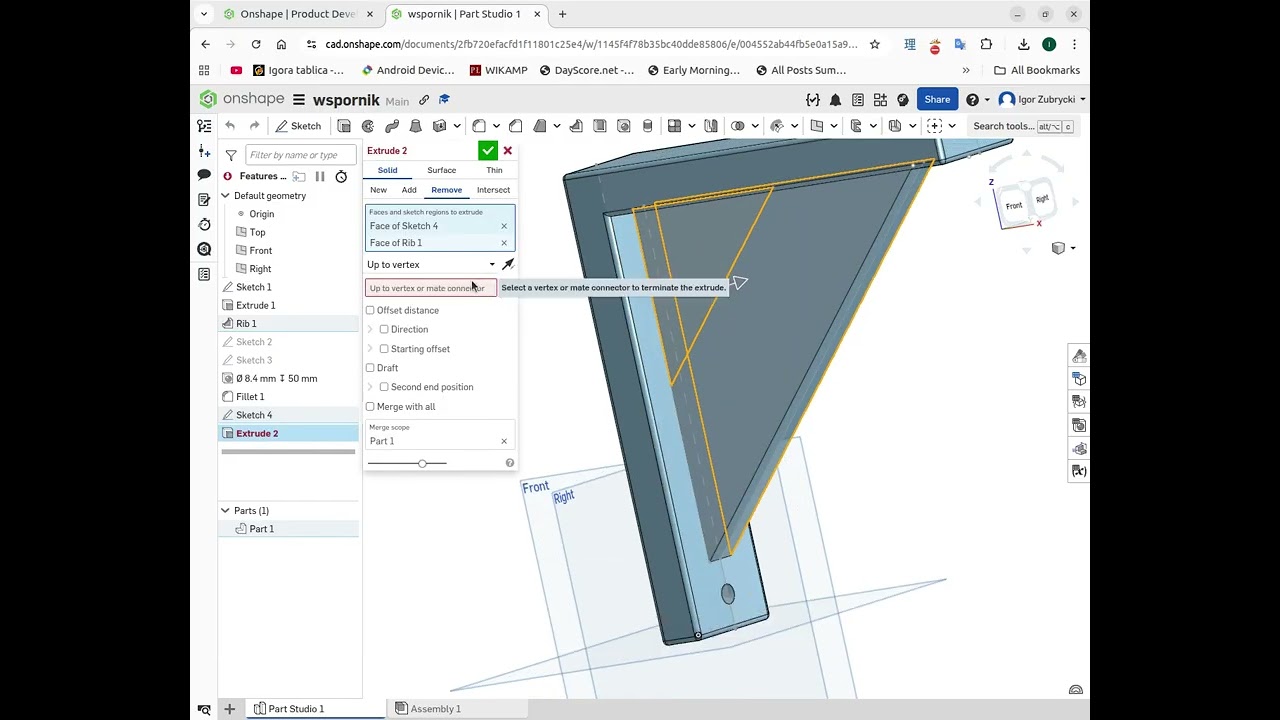This screenshot has height=720, width=1280.
Task: Click the Filter by name field
Action: [x=301, y=155]
